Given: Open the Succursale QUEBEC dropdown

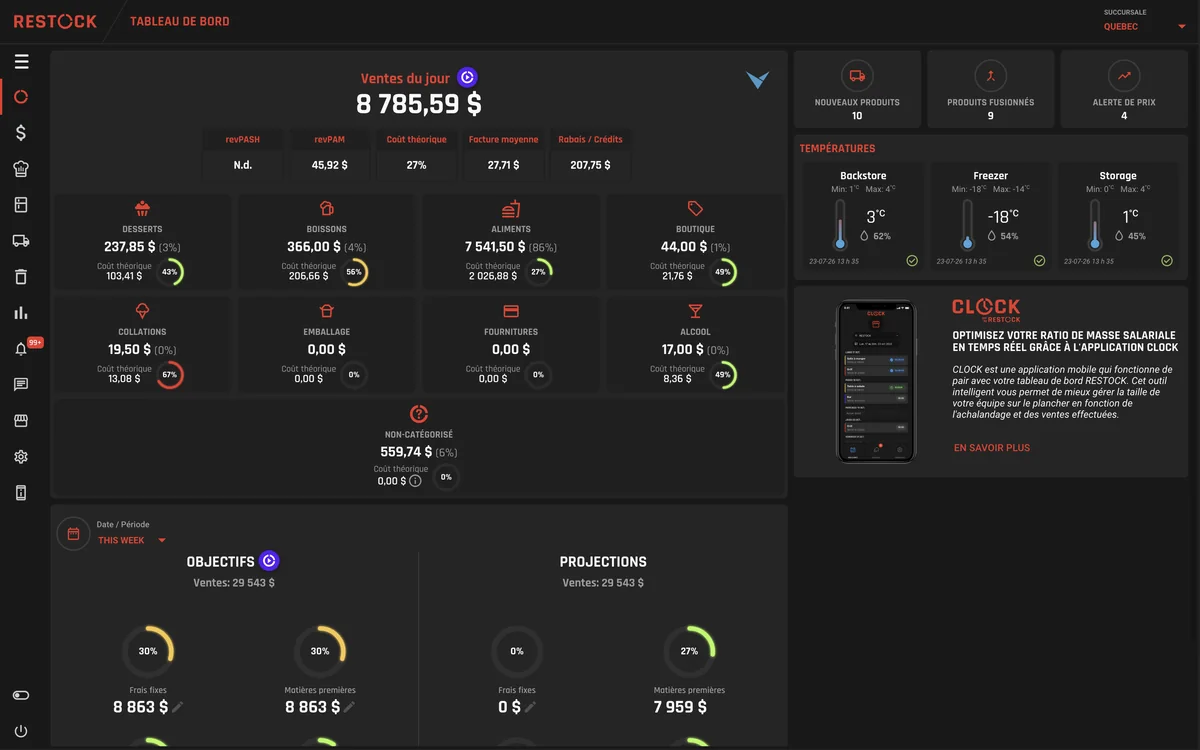Looking at the screenshot, I should click(1144, 27).
